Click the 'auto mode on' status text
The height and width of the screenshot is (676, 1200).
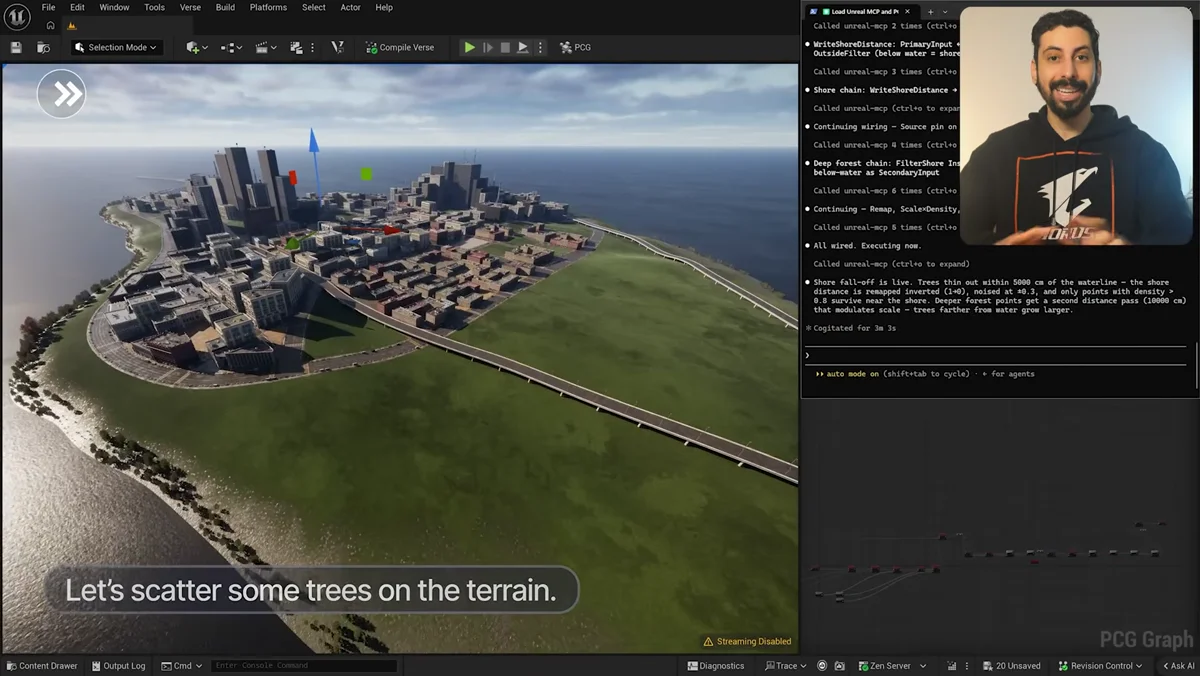852,374
